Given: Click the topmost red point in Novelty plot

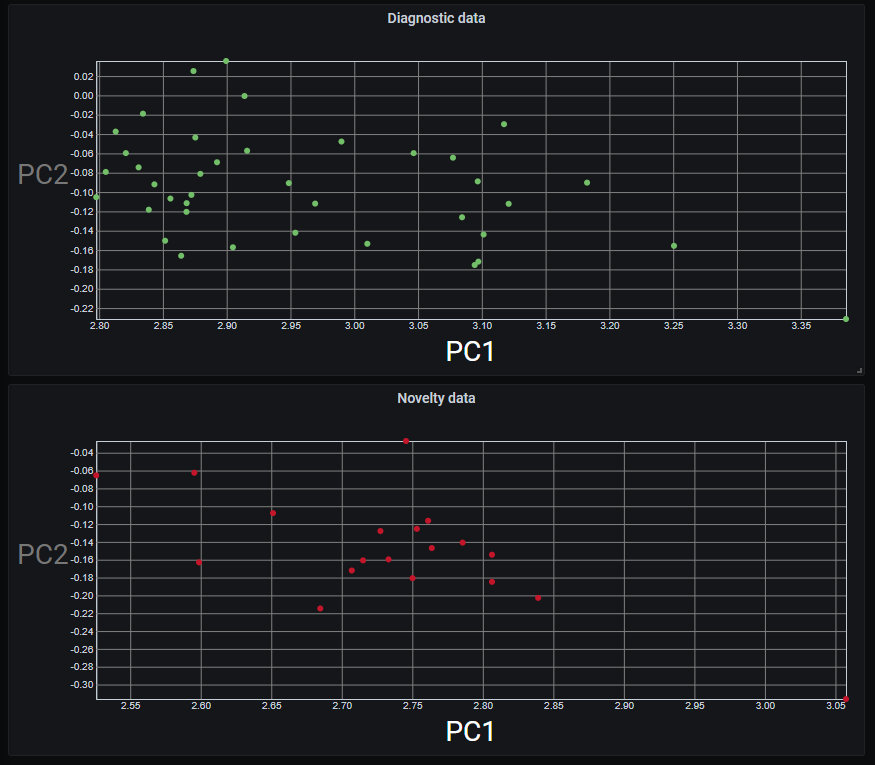Looking at the screenshot, I should 406,441.
